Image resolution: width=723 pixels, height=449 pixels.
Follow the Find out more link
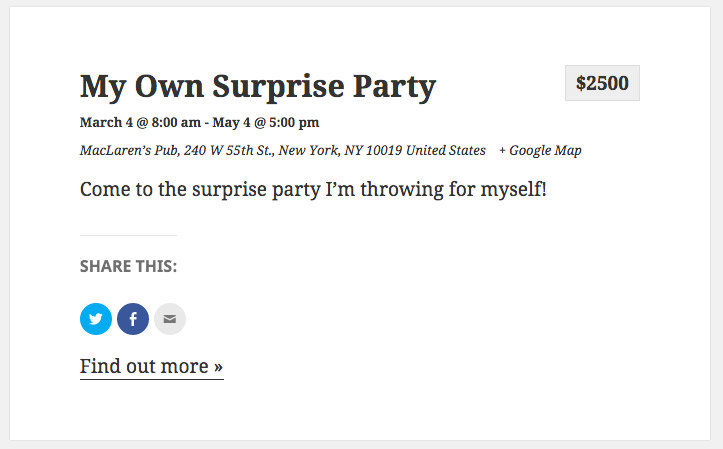coord(151,366)
